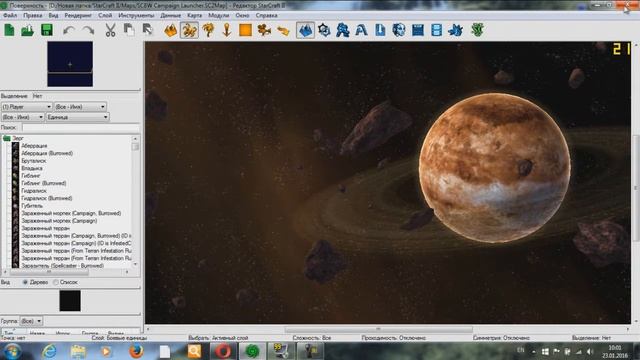640x360 pixels.
Task: Open the Text module letter A icon
Action: (361, 30)
